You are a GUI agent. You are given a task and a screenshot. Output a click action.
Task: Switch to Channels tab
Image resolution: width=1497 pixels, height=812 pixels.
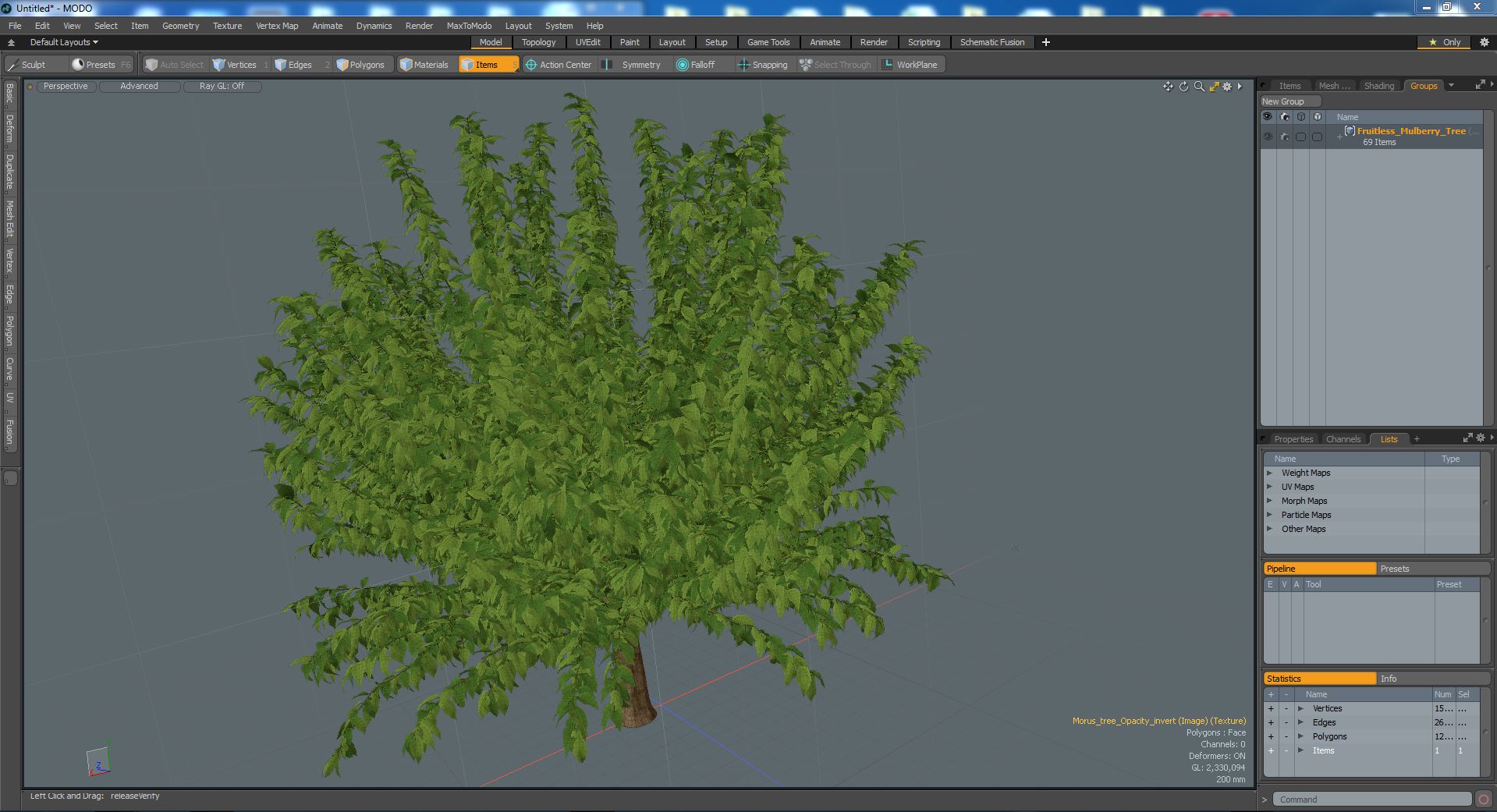1343,439
